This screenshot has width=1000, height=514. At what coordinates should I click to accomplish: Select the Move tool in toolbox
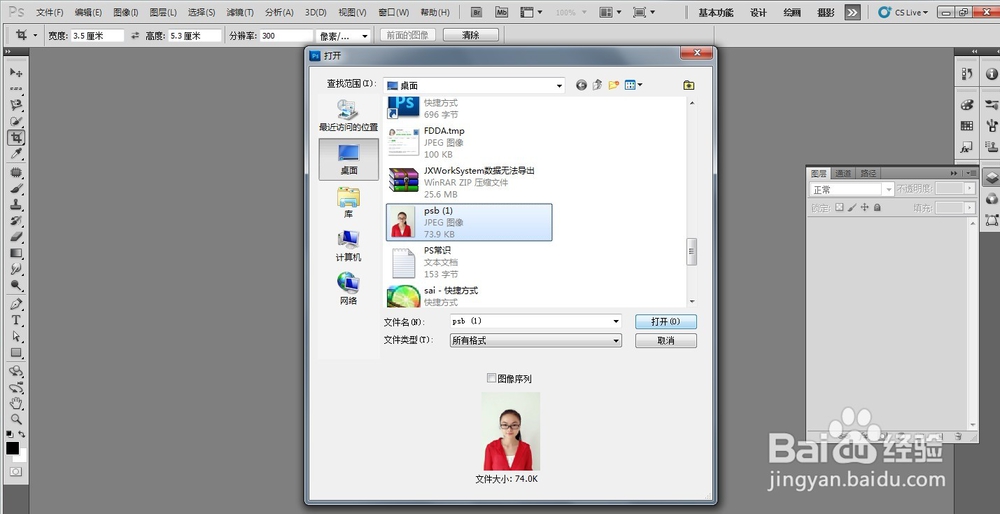16,73
